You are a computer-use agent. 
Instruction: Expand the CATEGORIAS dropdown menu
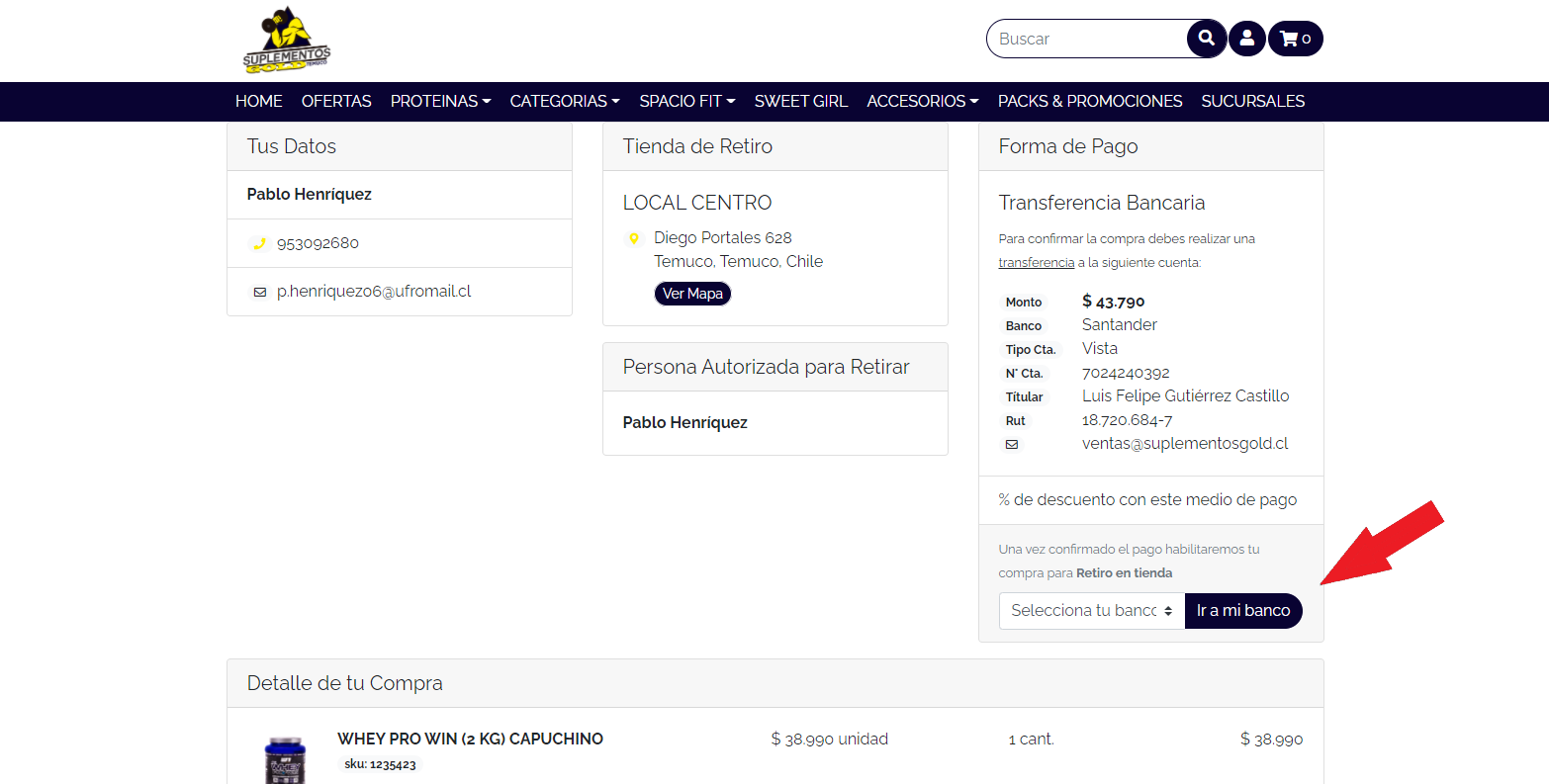pyautogui.click(x=564, y=101)
